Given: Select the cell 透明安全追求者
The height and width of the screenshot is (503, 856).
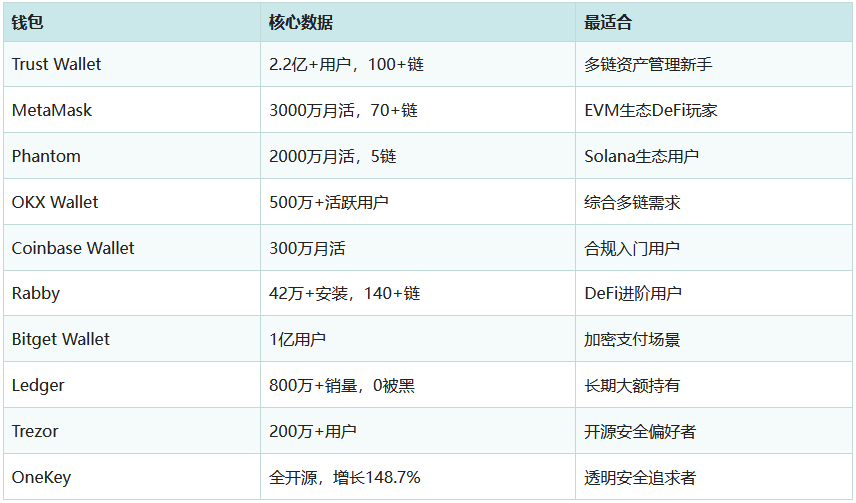Looking at the screenshot, I should (714, 476).
